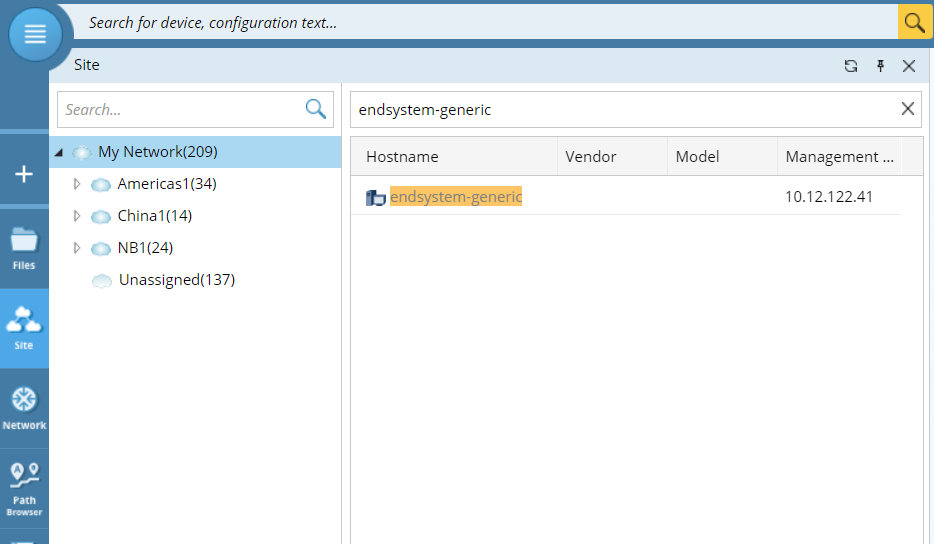Switch to the Site sidebar tab

coord(24,328)
